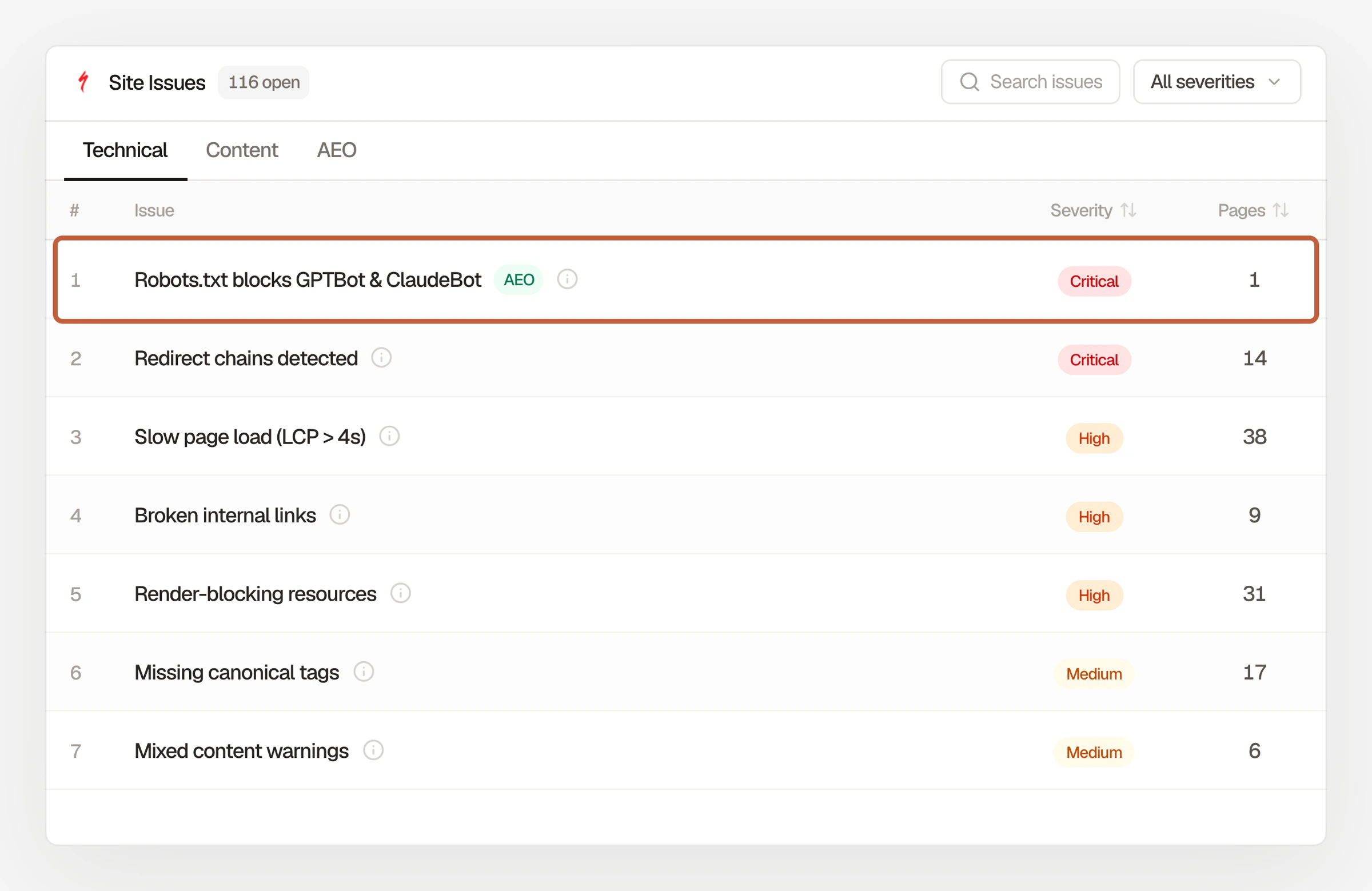The height and width of the screenshot is (891, 1372).
Task: Open info icon beside Render-blocking resources
Action: 400,594
